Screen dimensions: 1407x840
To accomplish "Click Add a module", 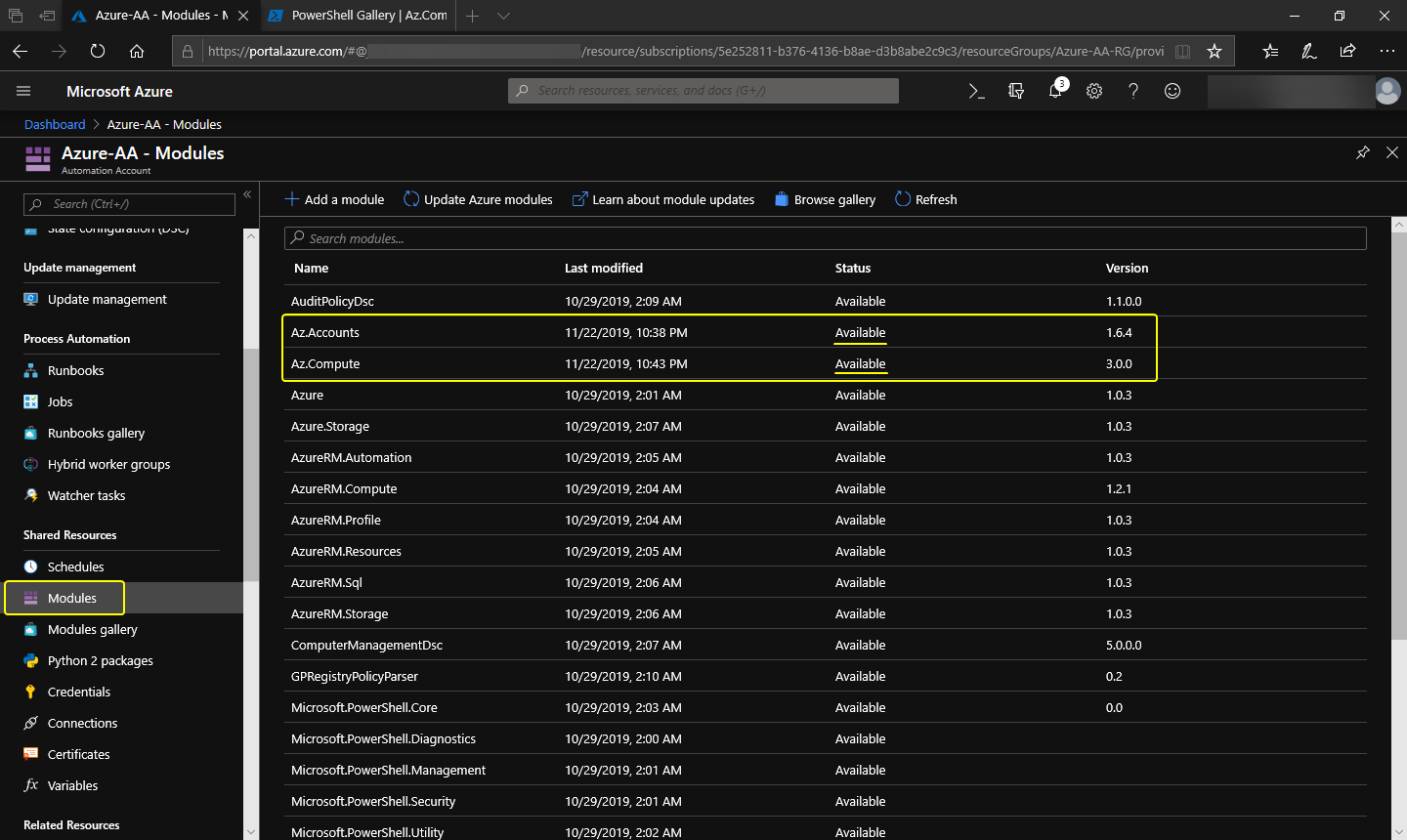I will (x=334, y=199).
